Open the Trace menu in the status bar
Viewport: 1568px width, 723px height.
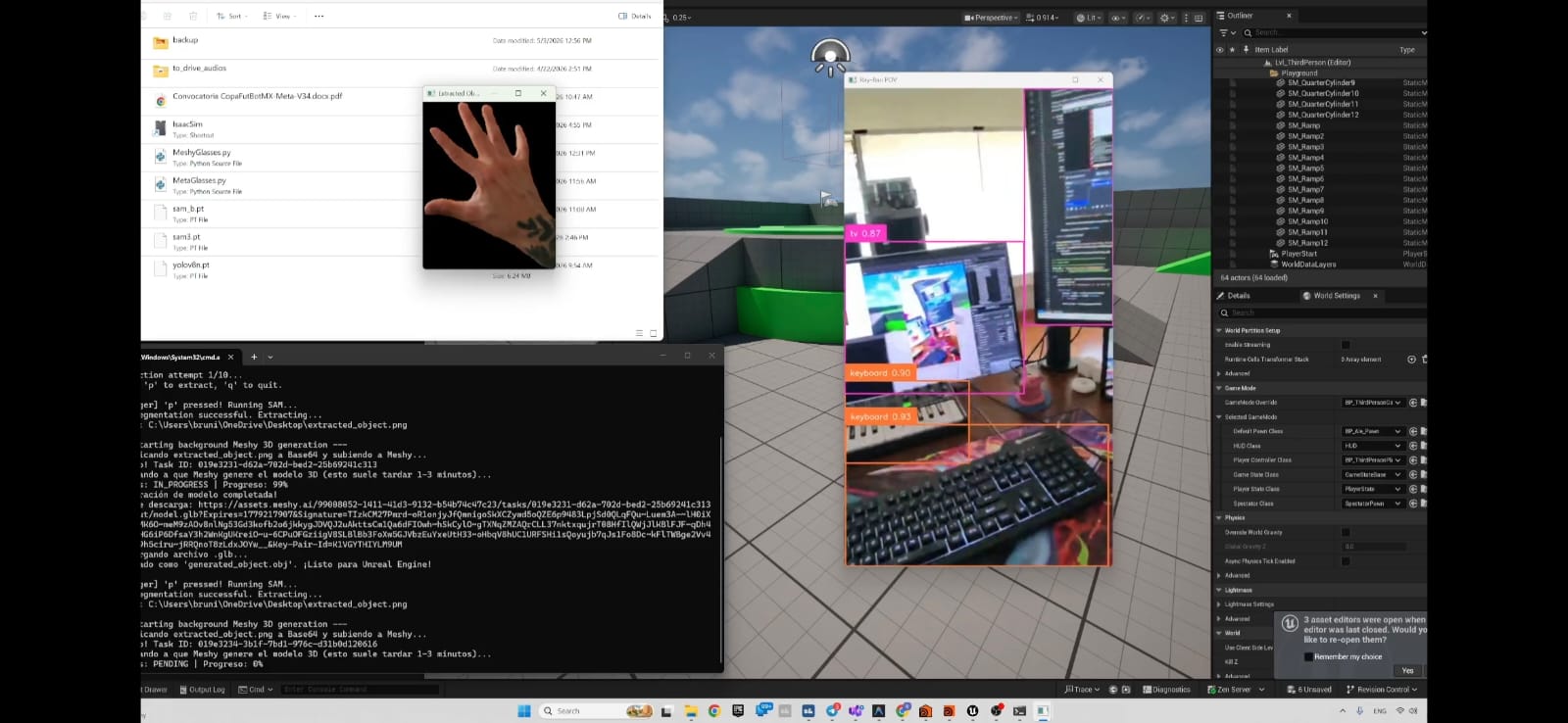tap(1082, 690)
